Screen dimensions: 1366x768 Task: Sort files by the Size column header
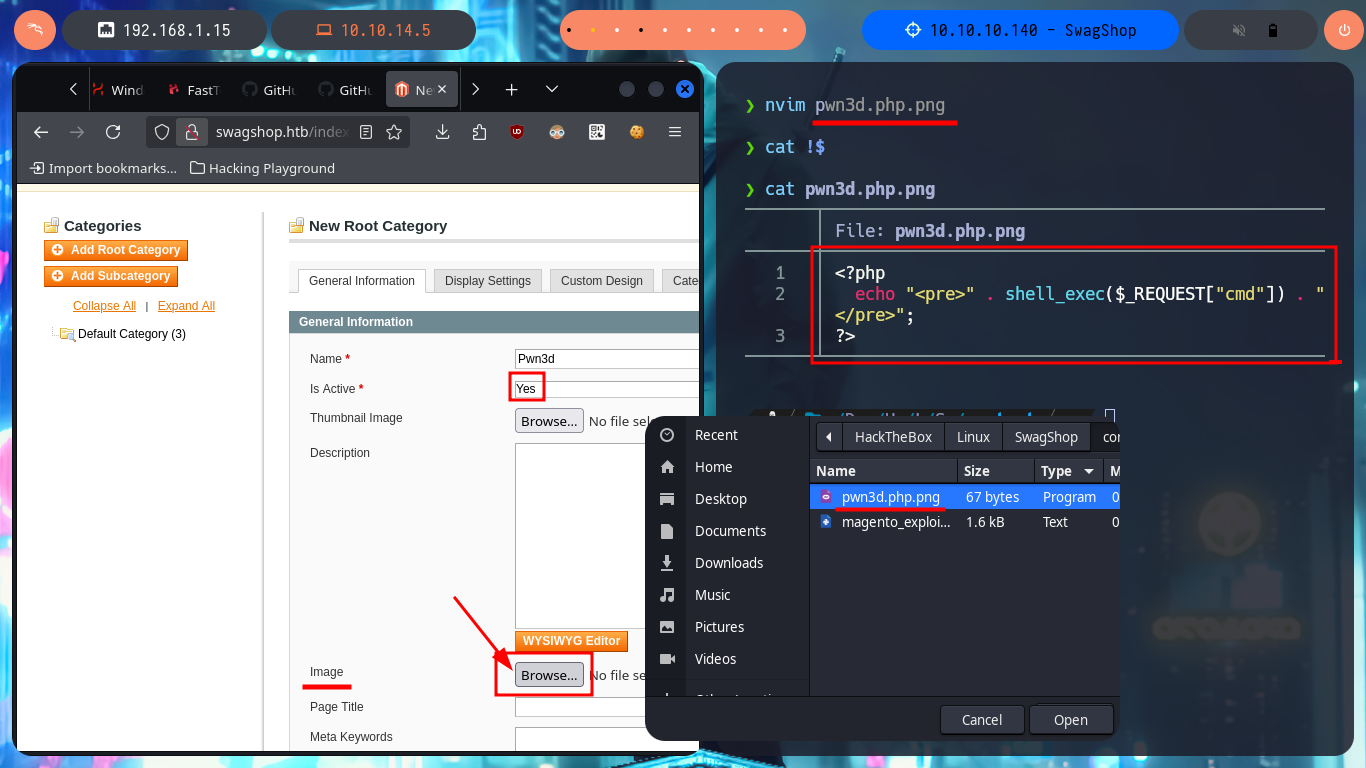996,471
